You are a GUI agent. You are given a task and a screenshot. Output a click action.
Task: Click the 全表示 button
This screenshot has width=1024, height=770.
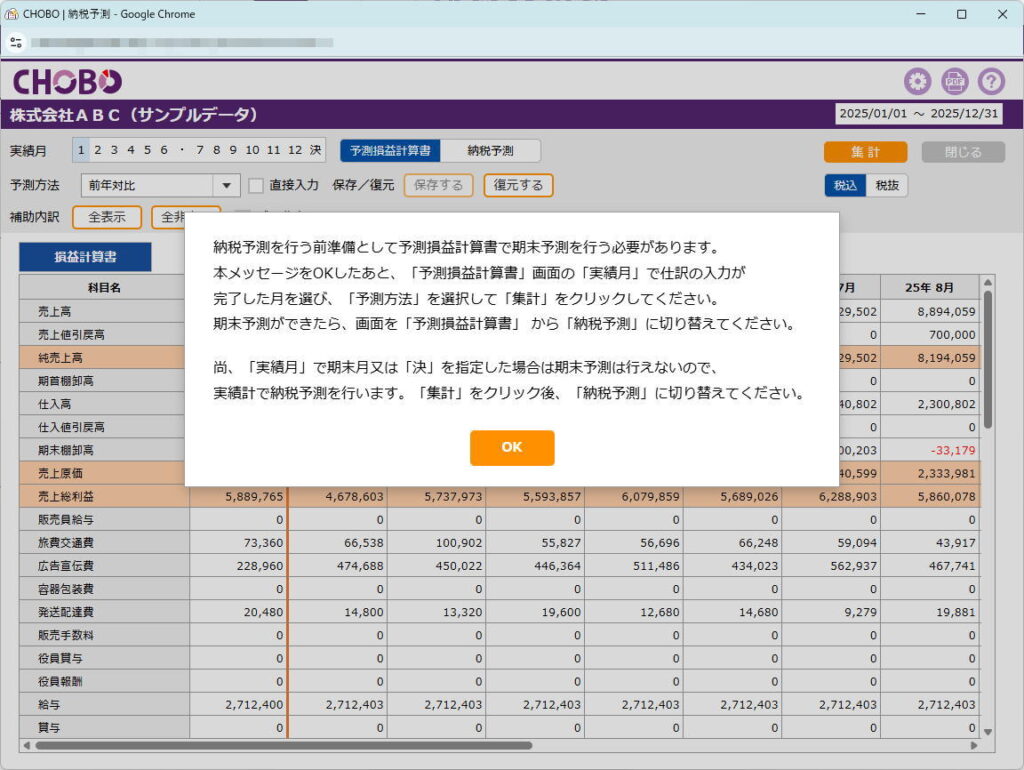[x=106, y=217]
